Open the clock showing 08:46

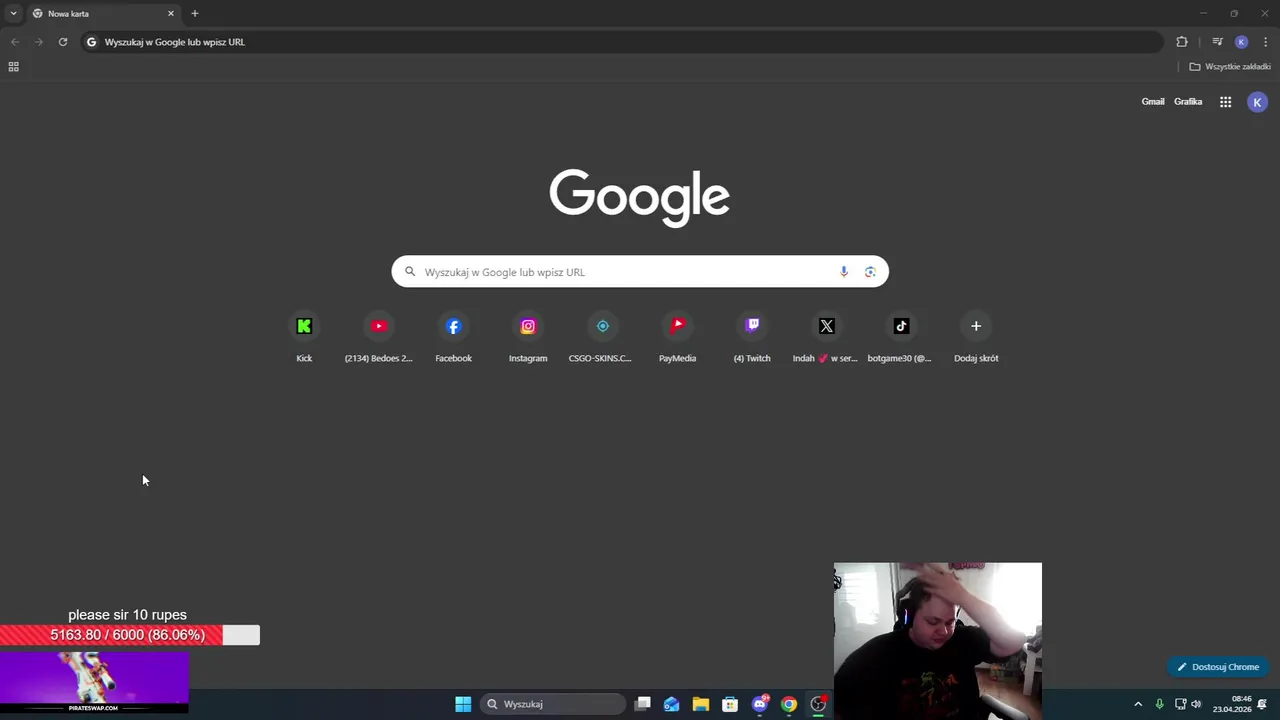click(x=1232, y=704)
